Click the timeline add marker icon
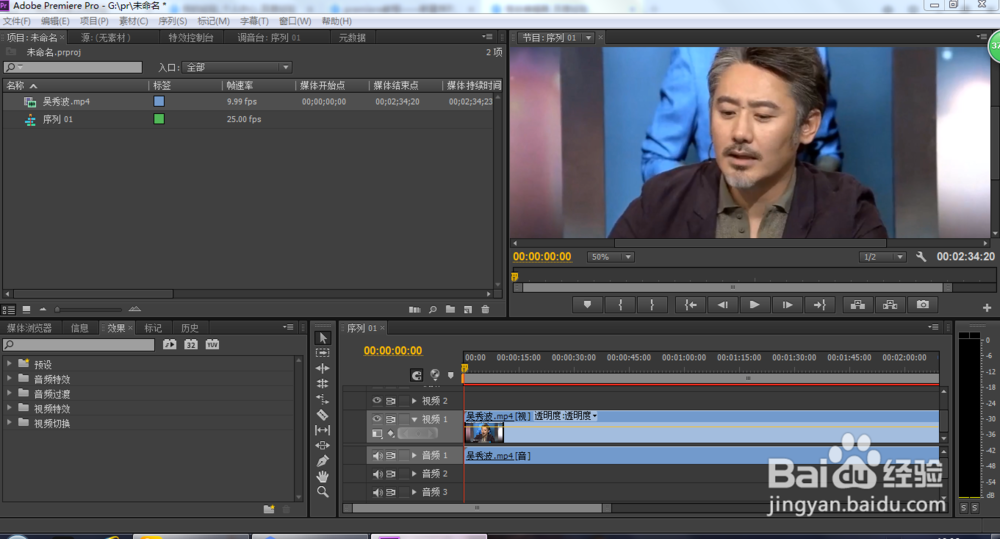The width and height of the screenshot is (1000, 539). point(451,375)
